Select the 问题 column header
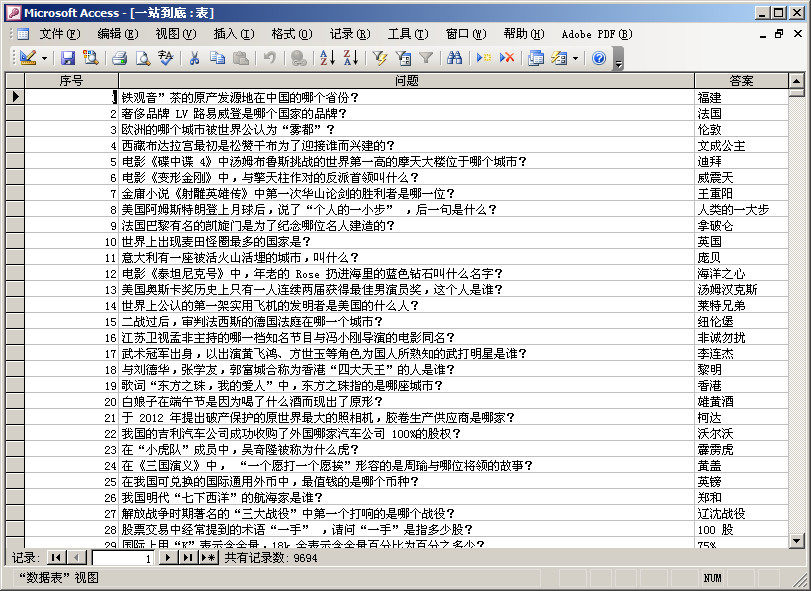This screenshot has width=811, height=591. (x=407, y=81)
